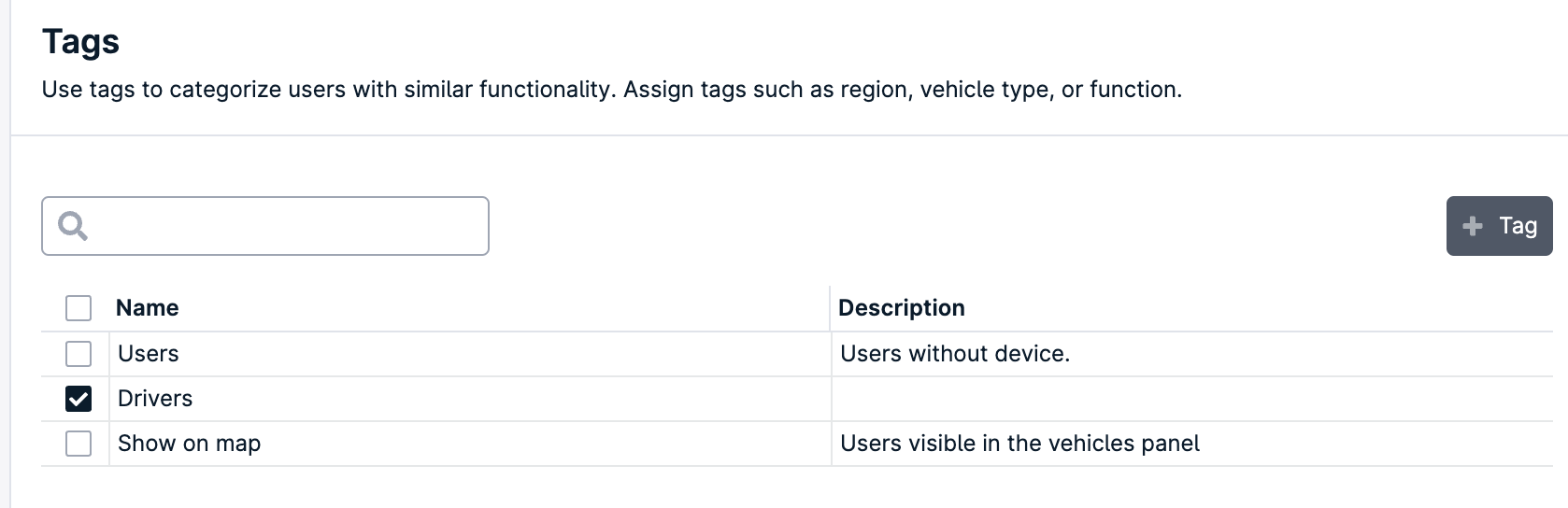This screenshot has height=508, width=1568.
Task: Add a new tag with Tag button
Action: (1499, 226)
